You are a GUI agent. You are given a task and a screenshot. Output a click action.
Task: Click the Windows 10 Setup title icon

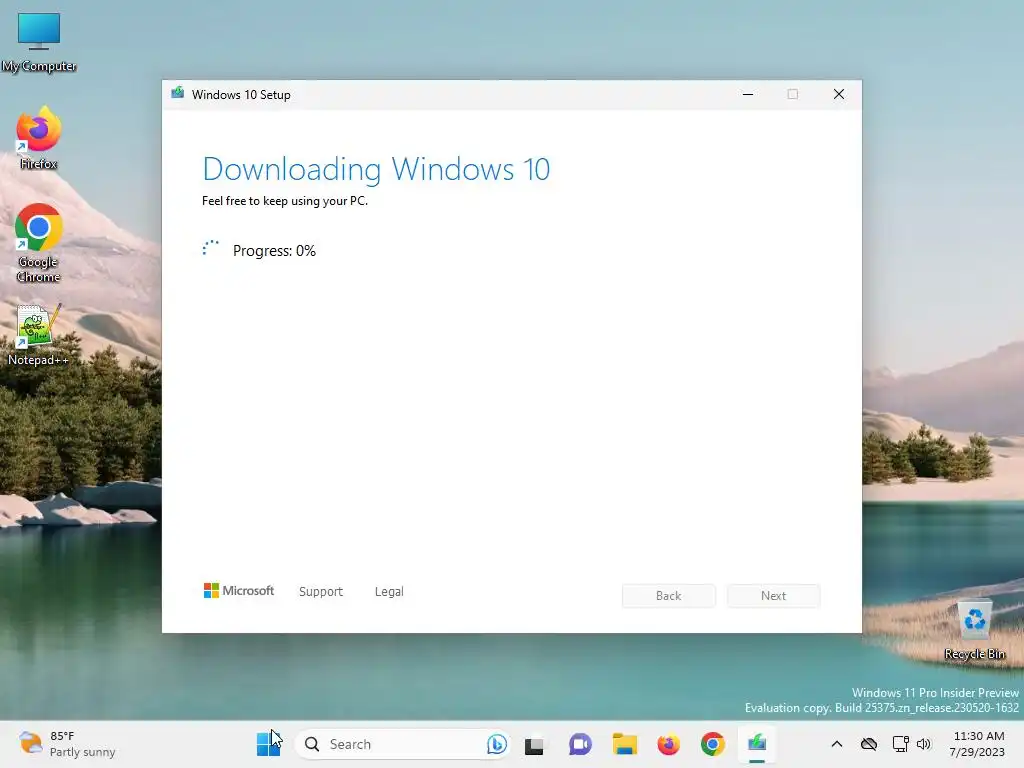178,93
